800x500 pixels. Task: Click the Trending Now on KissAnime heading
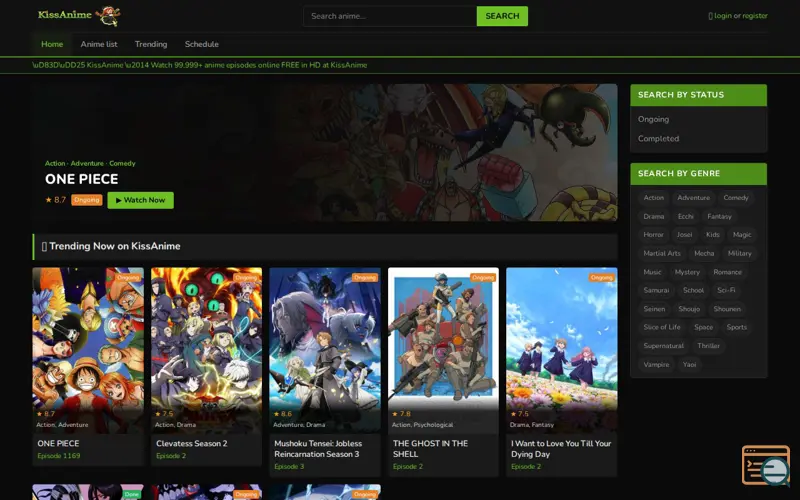click(x=115, y=246)
